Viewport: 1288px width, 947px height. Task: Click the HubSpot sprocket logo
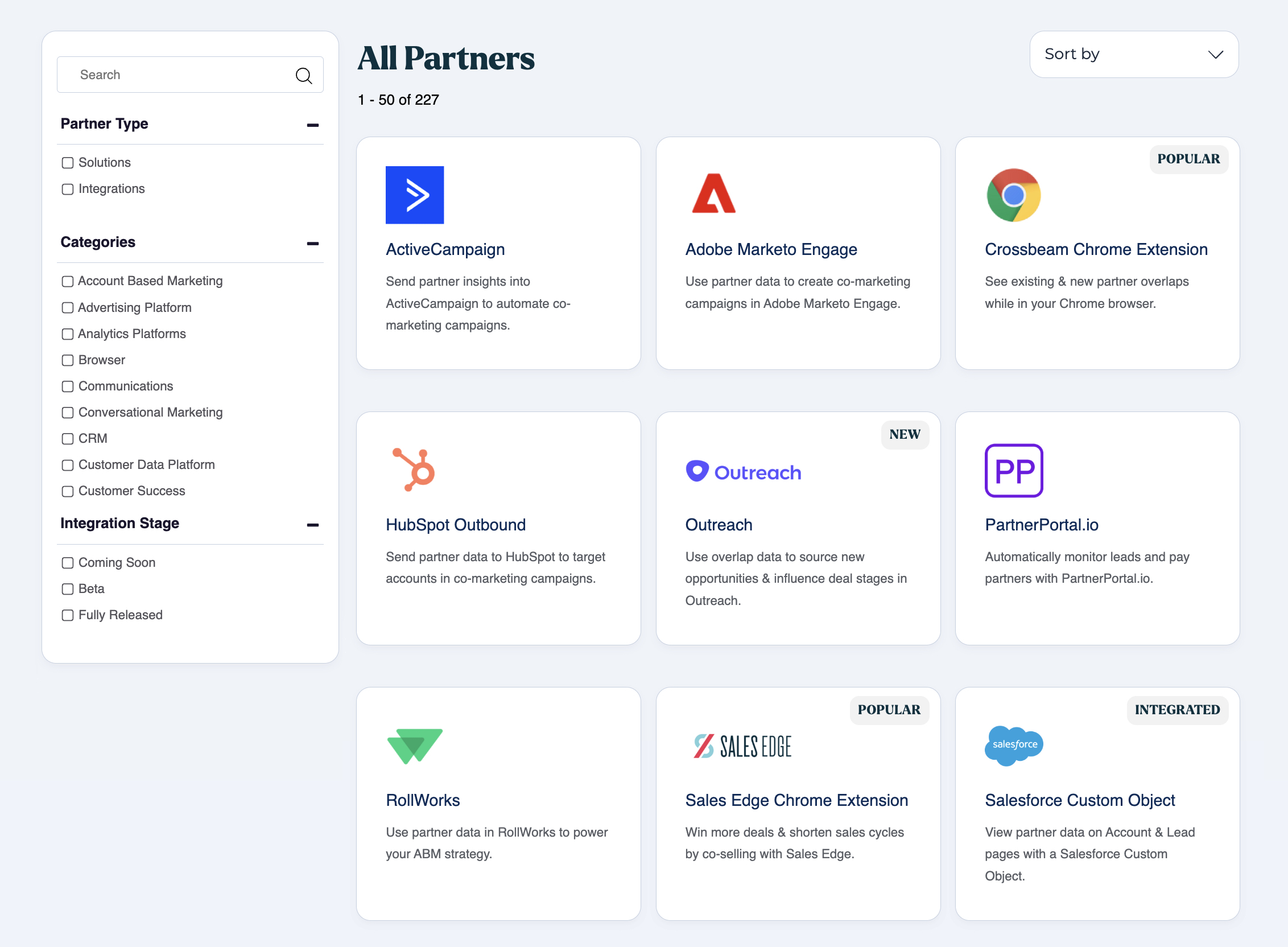coord(411,470)
